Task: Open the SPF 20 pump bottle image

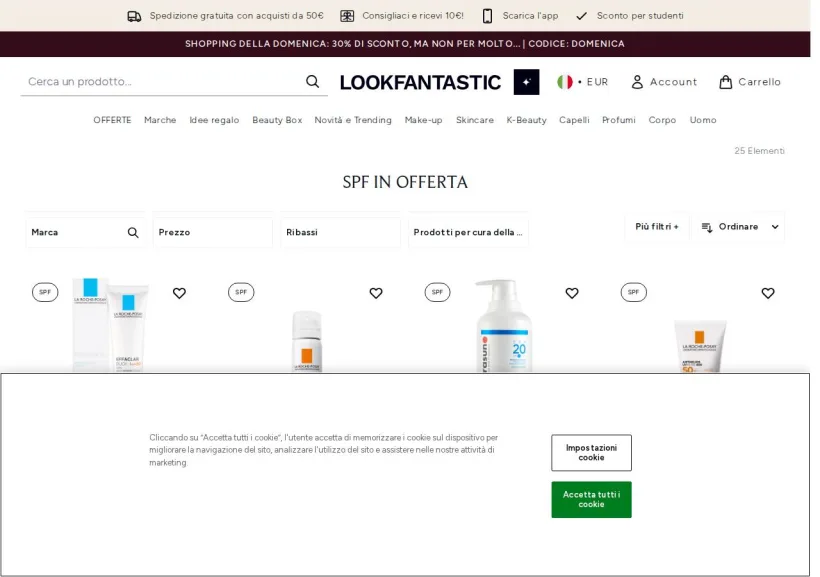Action: [505, 325]
